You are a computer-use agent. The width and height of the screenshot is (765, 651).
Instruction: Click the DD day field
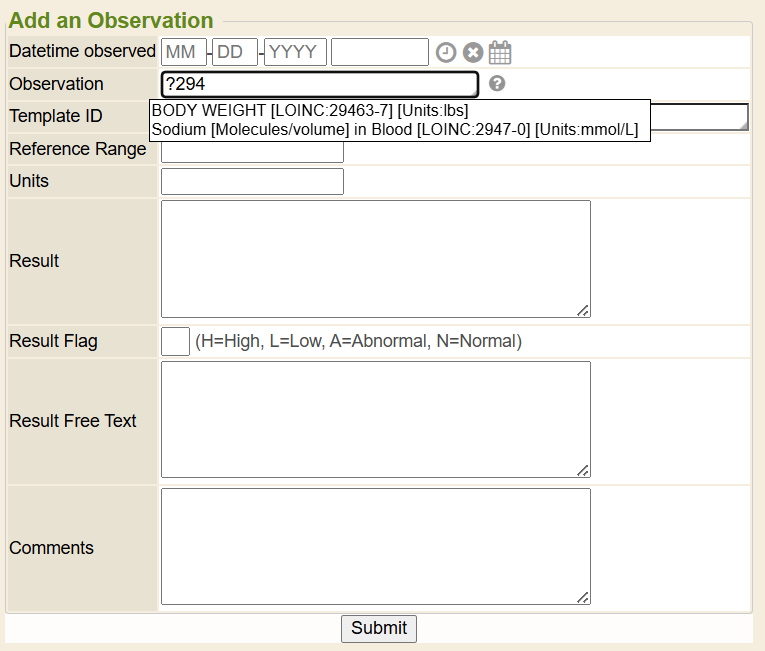click(x=235, y=52)
